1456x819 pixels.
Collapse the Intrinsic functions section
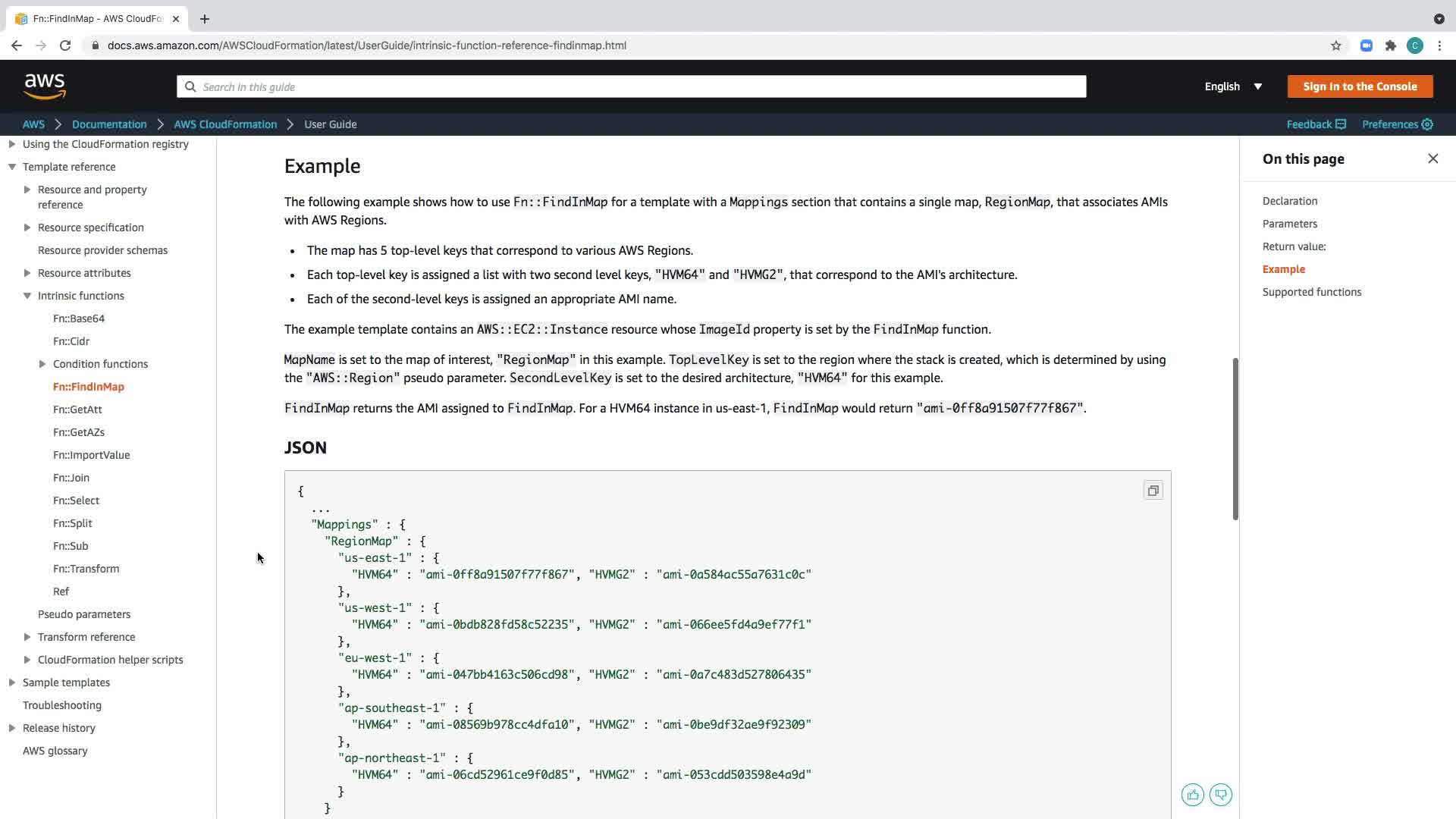(x=27, y=296)
